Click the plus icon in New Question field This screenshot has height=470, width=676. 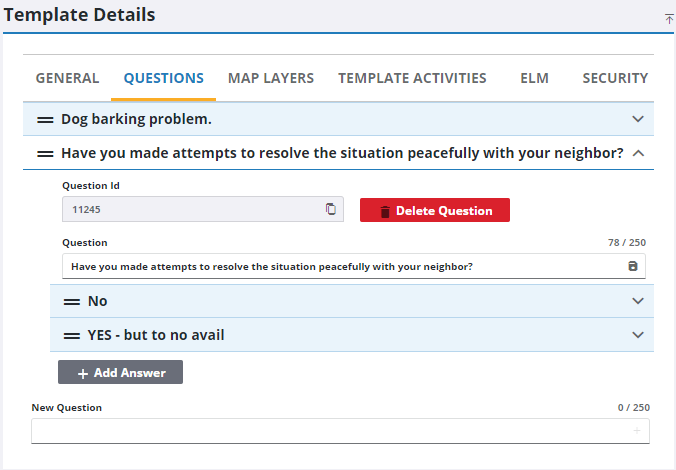(x=637, y=431)
